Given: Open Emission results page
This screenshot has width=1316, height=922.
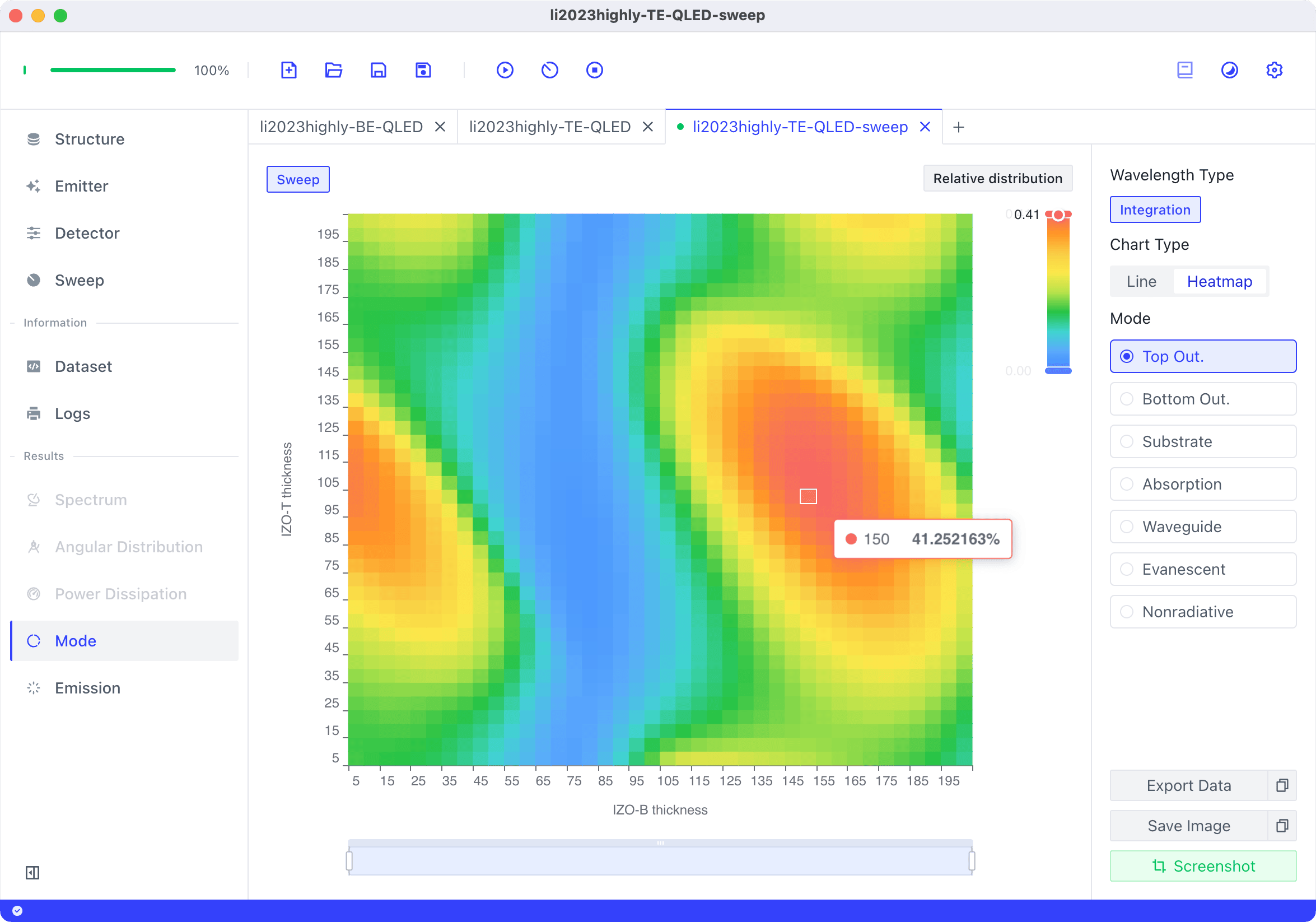Looking at the screenshot, I should pyautogui.click(x=124, y=687).
